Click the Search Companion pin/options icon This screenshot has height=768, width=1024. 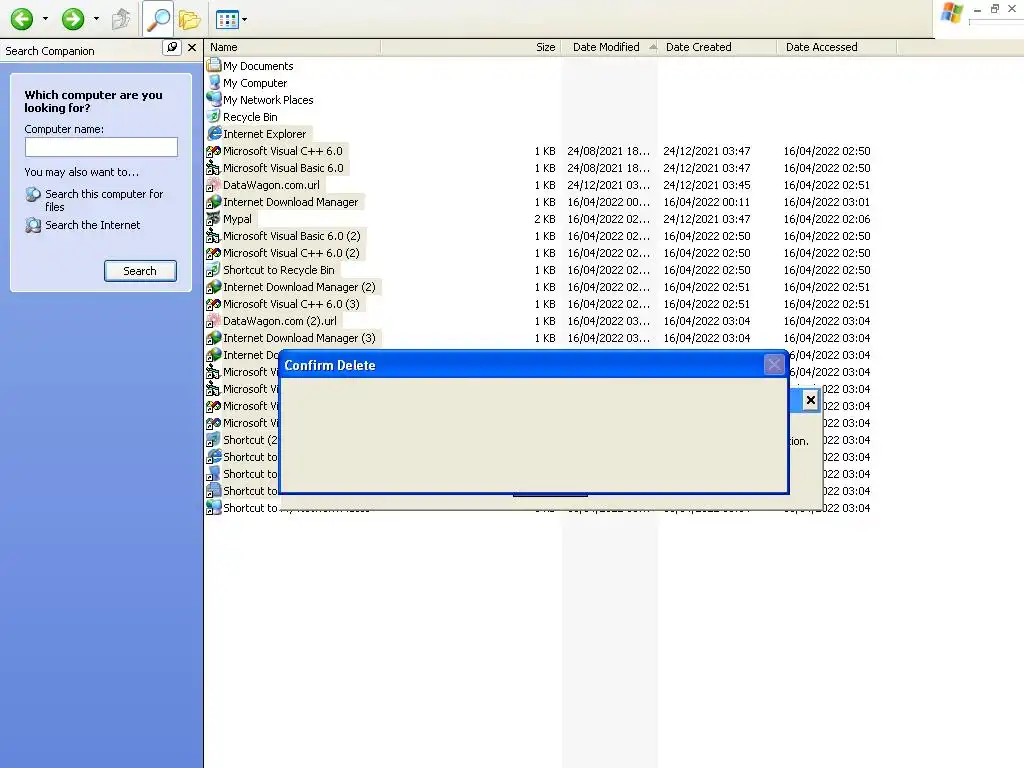(171, 47)
